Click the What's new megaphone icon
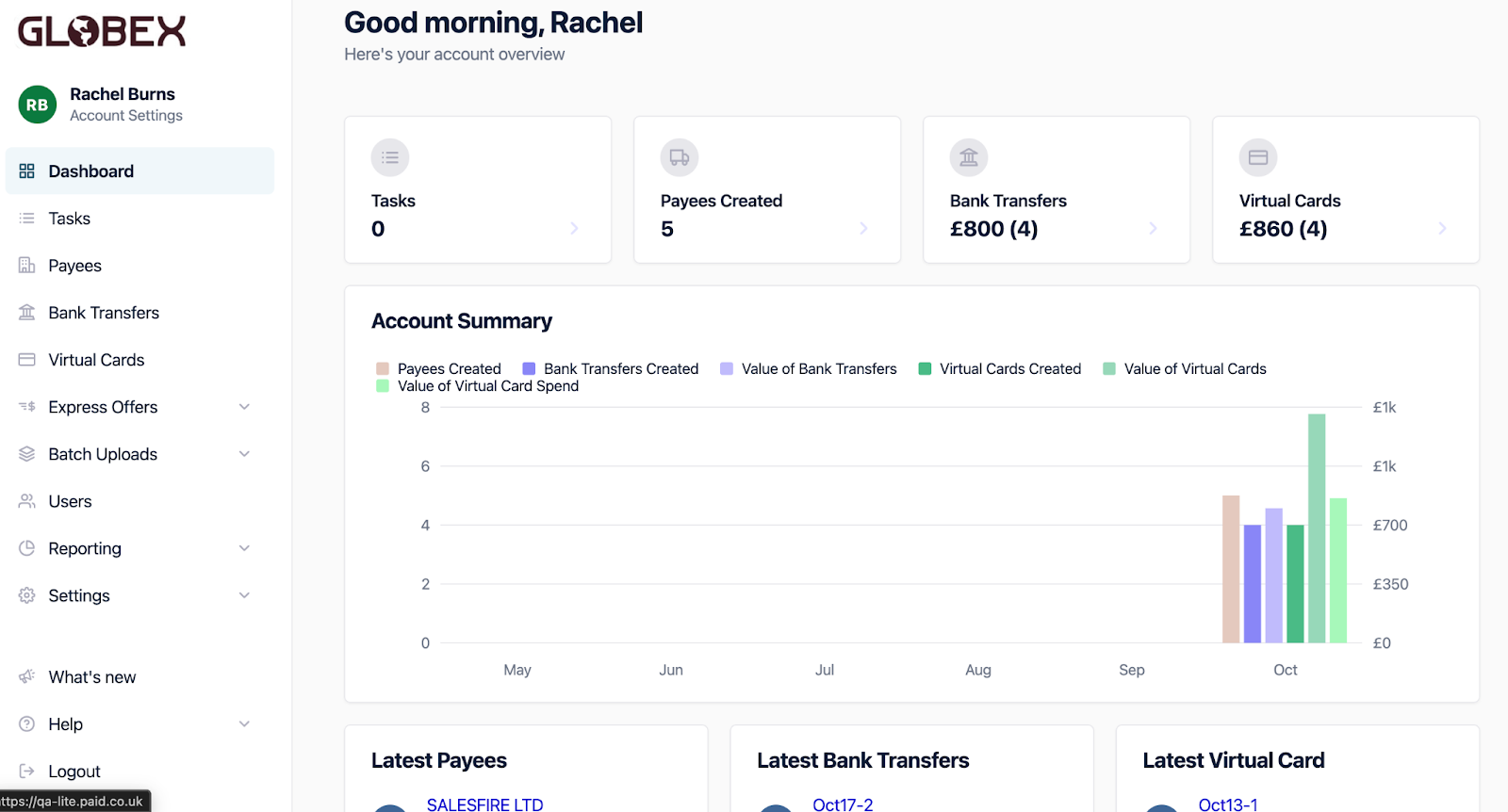Image resolution: width=1508 pixels, height=812 pixels. pyautogui.click(x=27, y=676)
